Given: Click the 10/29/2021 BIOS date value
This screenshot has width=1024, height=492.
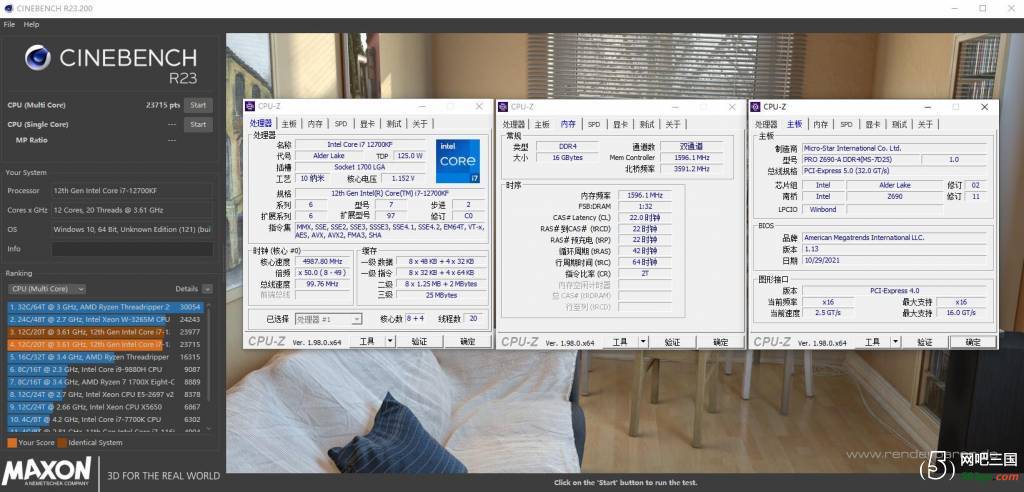Looking at the screenshot, I should (x=893, y=260).
